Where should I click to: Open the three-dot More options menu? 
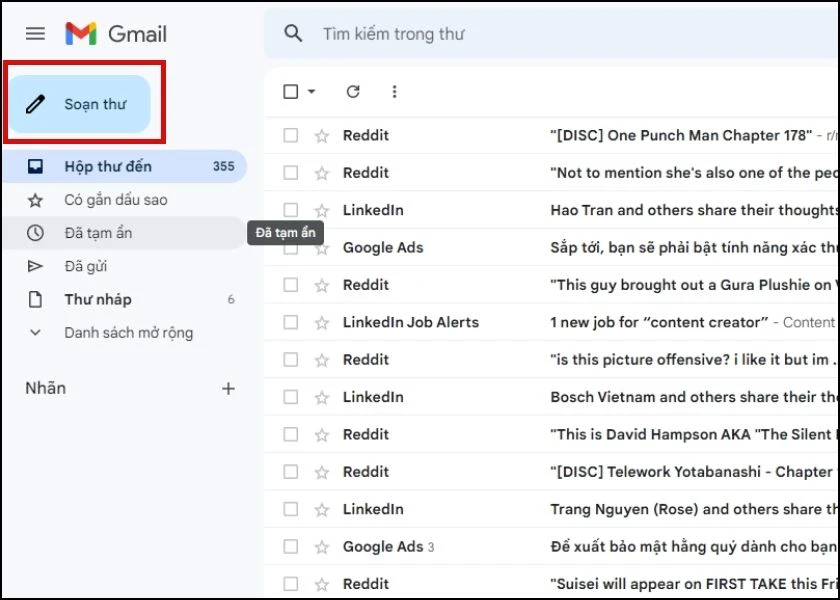click(394, 92)
